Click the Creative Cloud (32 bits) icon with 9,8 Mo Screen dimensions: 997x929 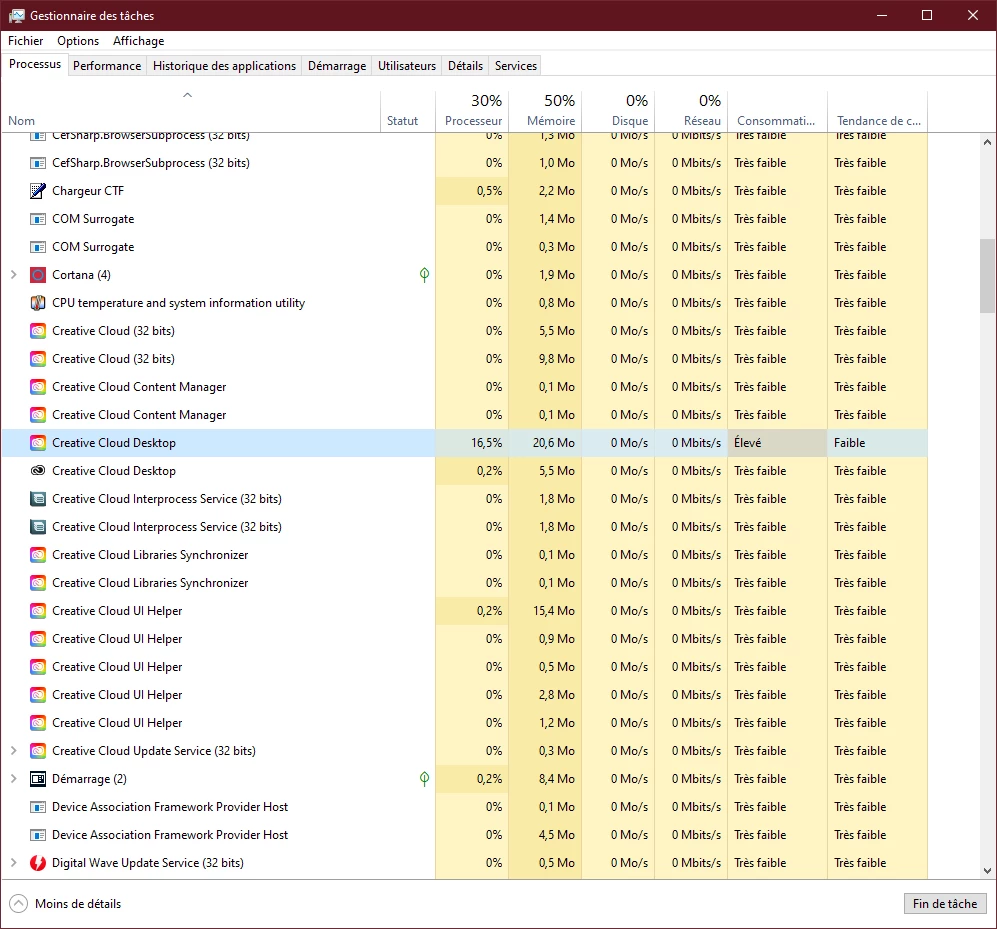[38, 359]
